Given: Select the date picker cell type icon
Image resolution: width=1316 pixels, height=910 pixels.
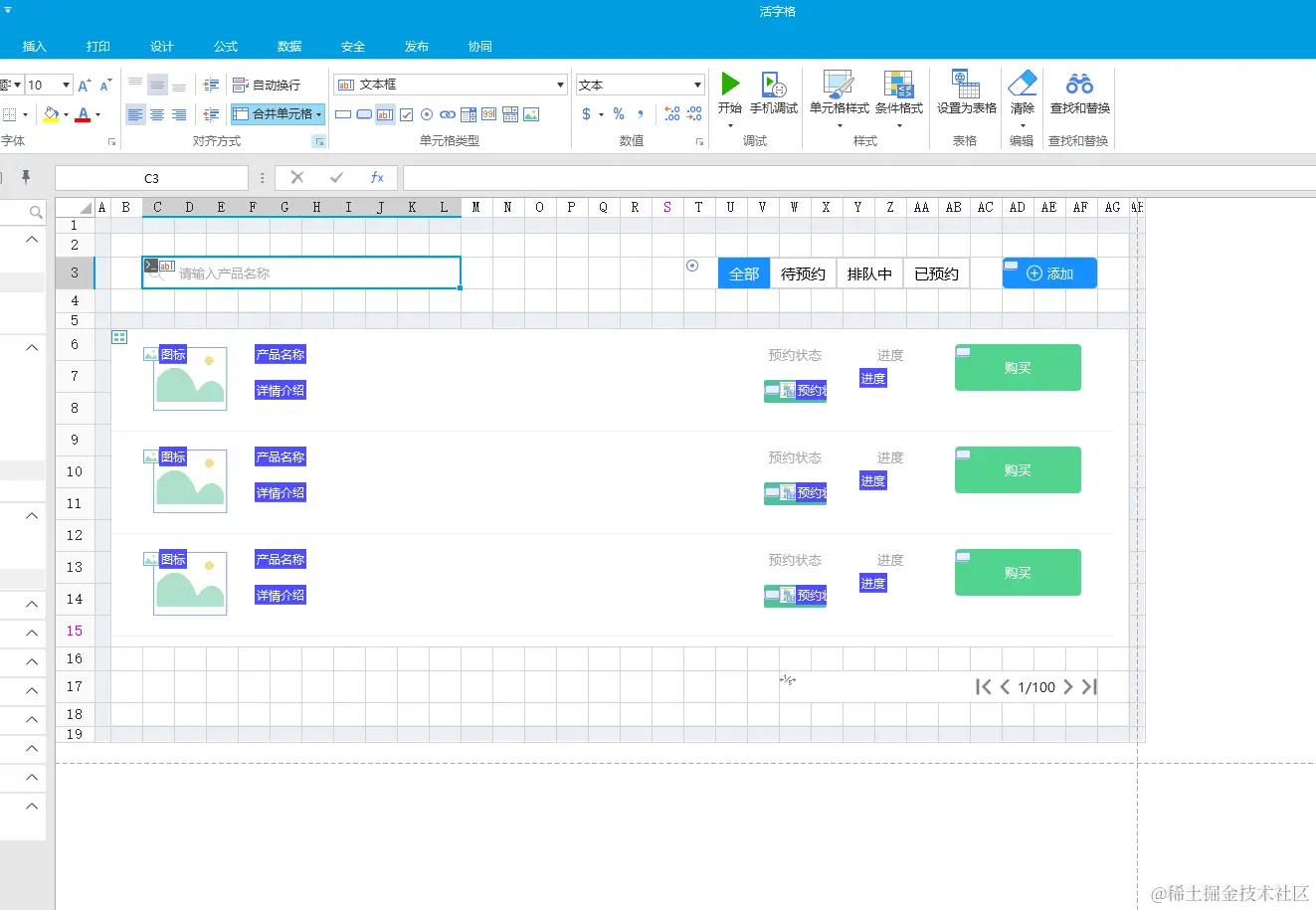Looking at the screenshot, I should point(510,114).
